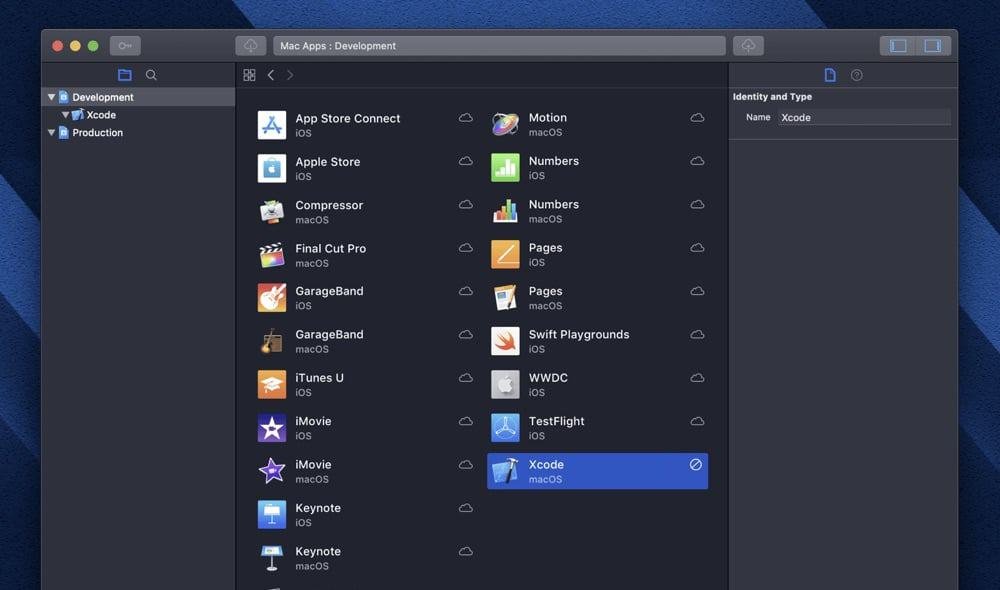Viewport: 1000px width, 590px height.
Task: Toggle the left sidebar panel
Action: tap(898, 46)
